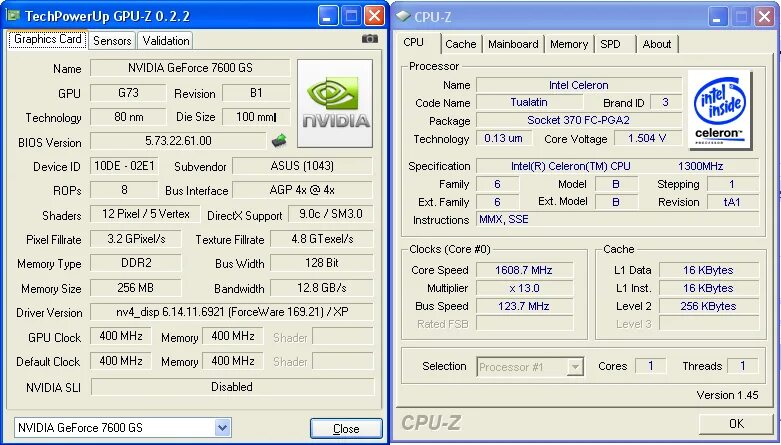Click the Intel Inside Celeron logo

719,110
